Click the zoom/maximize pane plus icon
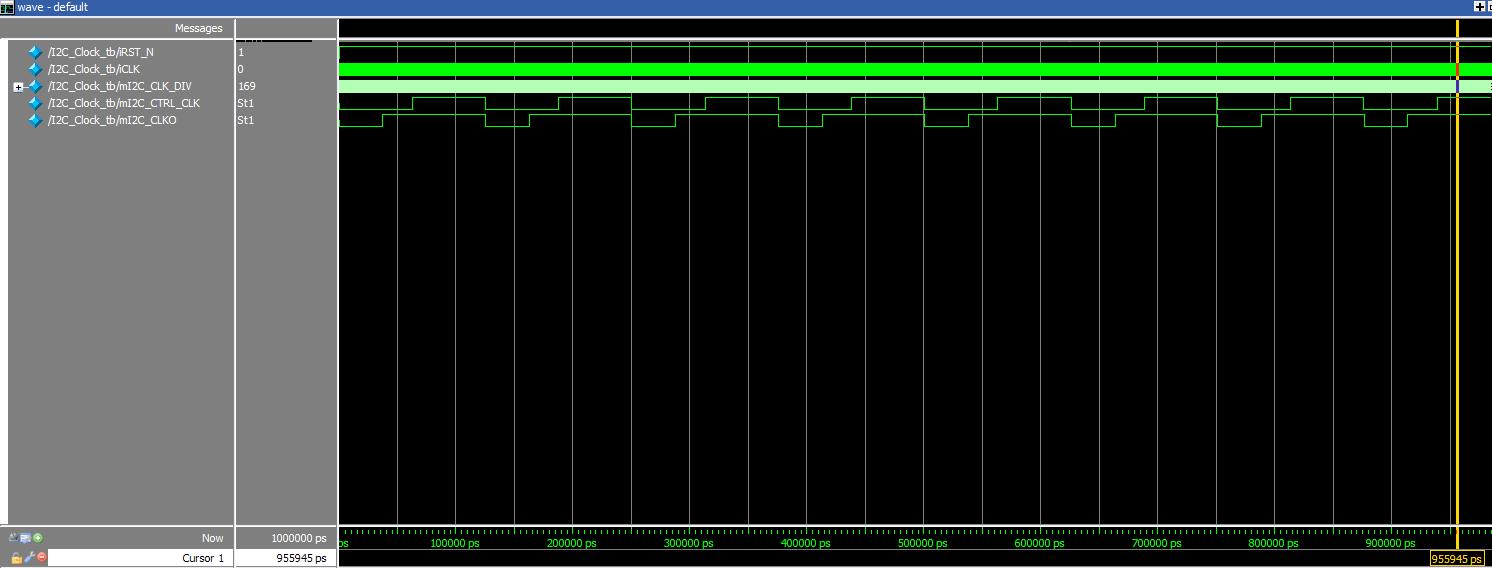This screenshot has width=1492, height=568. pyautogui.click(x=1480, y=7)
